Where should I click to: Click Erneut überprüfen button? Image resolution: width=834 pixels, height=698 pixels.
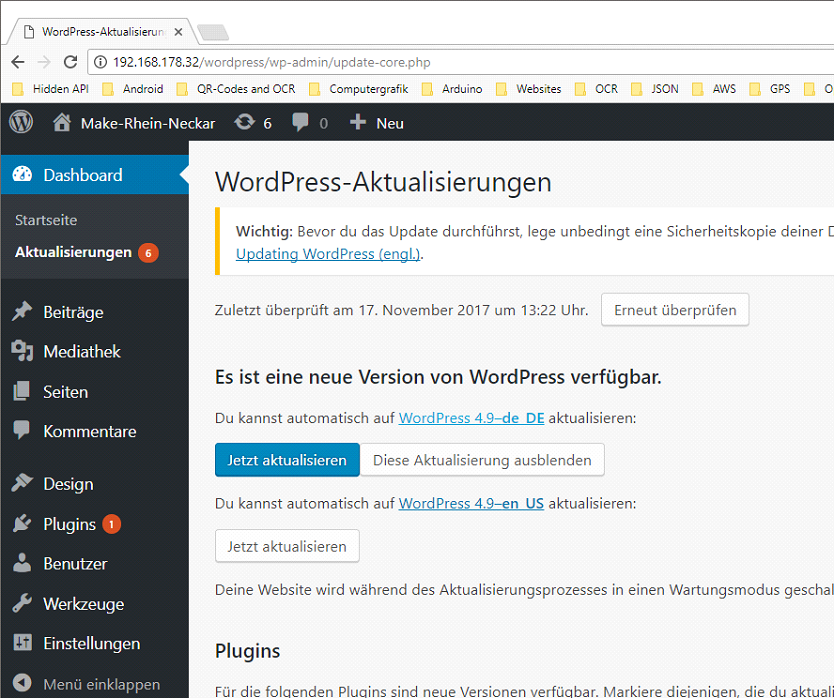(674, 310)
